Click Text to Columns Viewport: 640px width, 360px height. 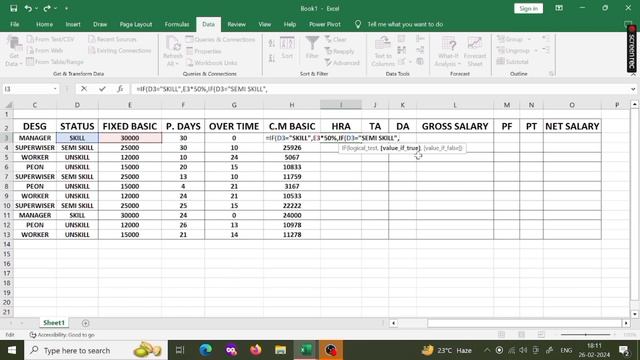383,51
